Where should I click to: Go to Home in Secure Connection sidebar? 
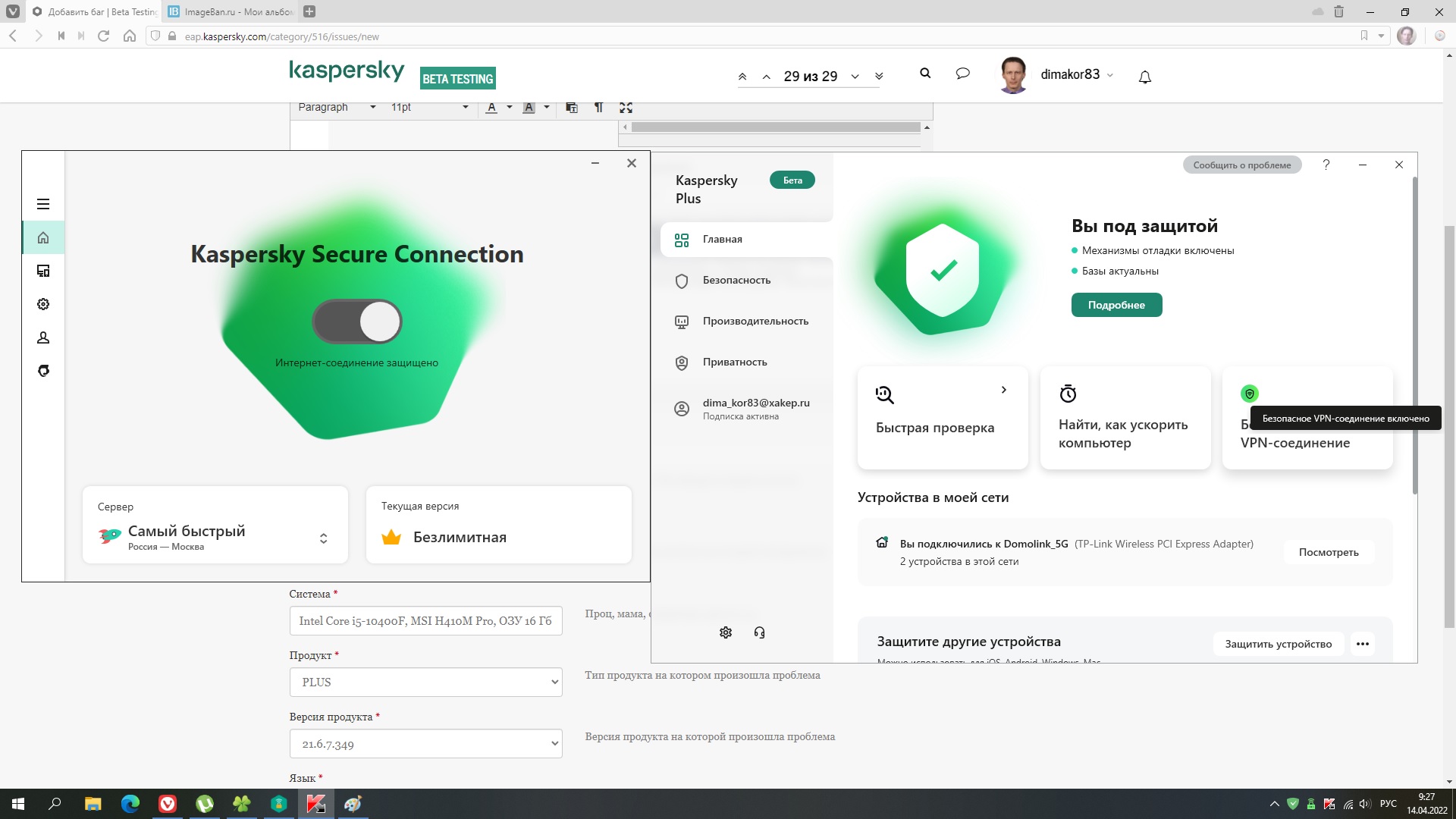[43, 237]
